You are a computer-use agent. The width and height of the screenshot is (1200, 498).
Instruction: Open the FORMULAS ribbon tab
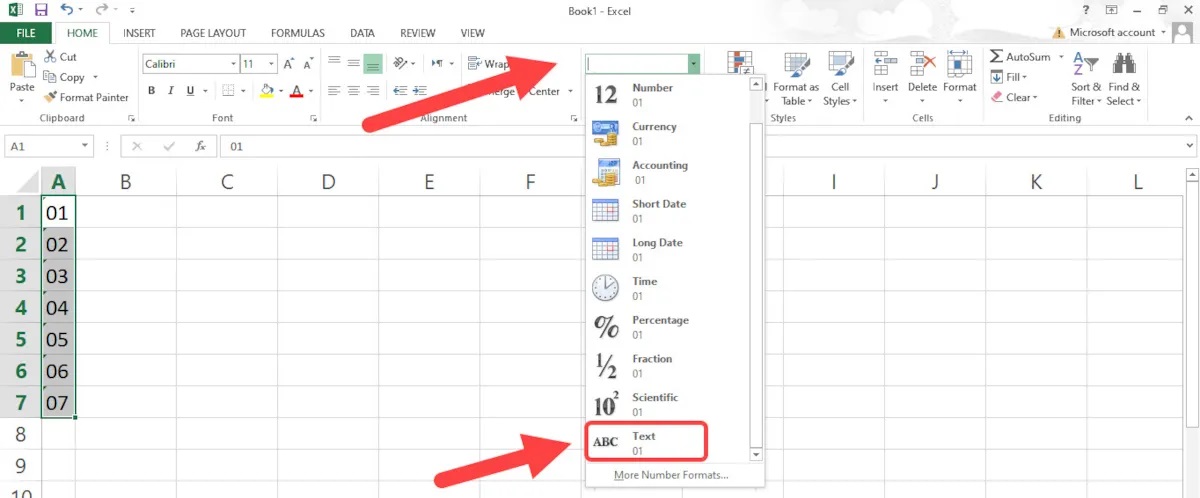coord(297,33)
